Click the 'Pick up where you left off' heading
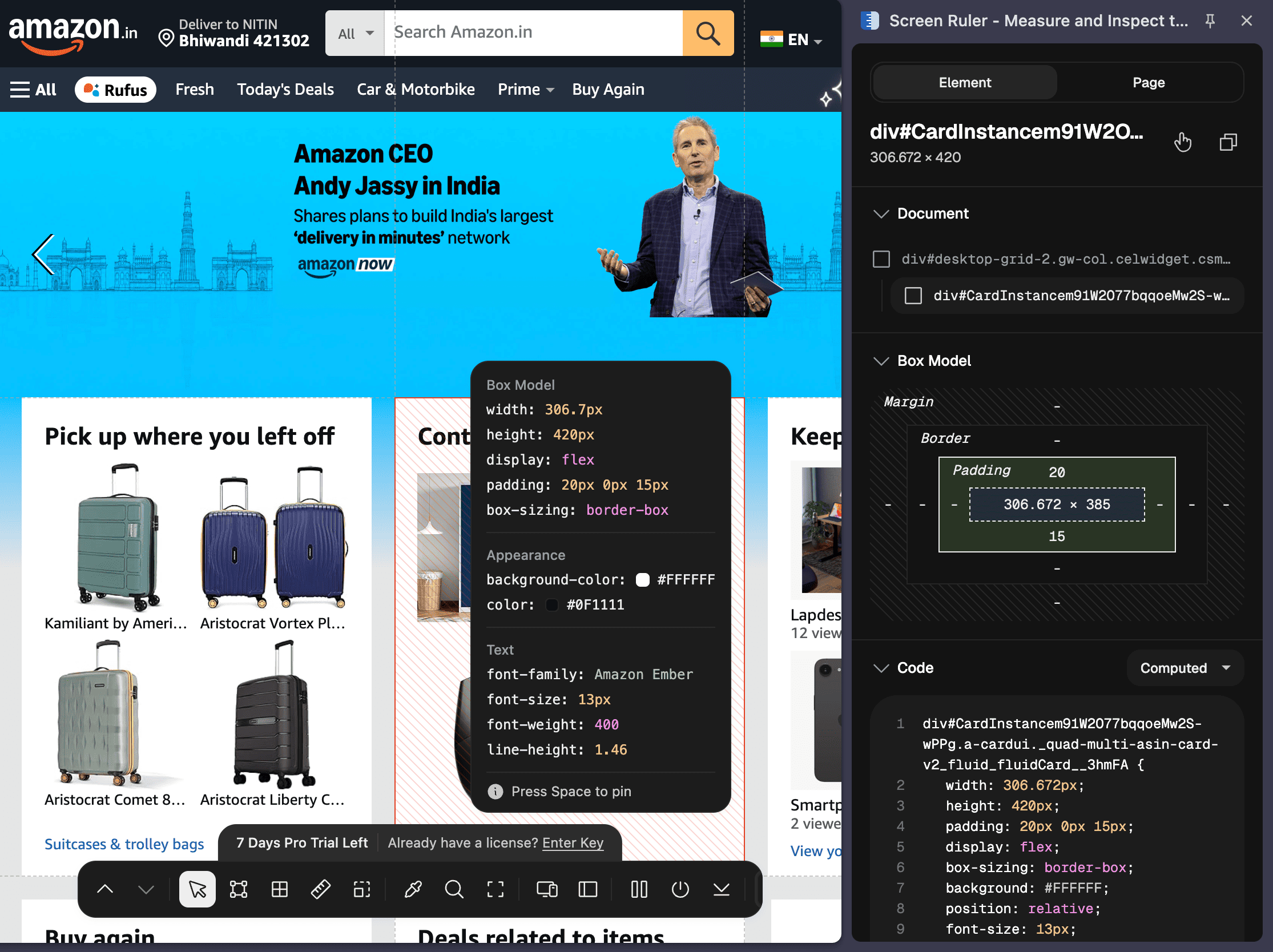1273x952 pixels. [190, 436]
